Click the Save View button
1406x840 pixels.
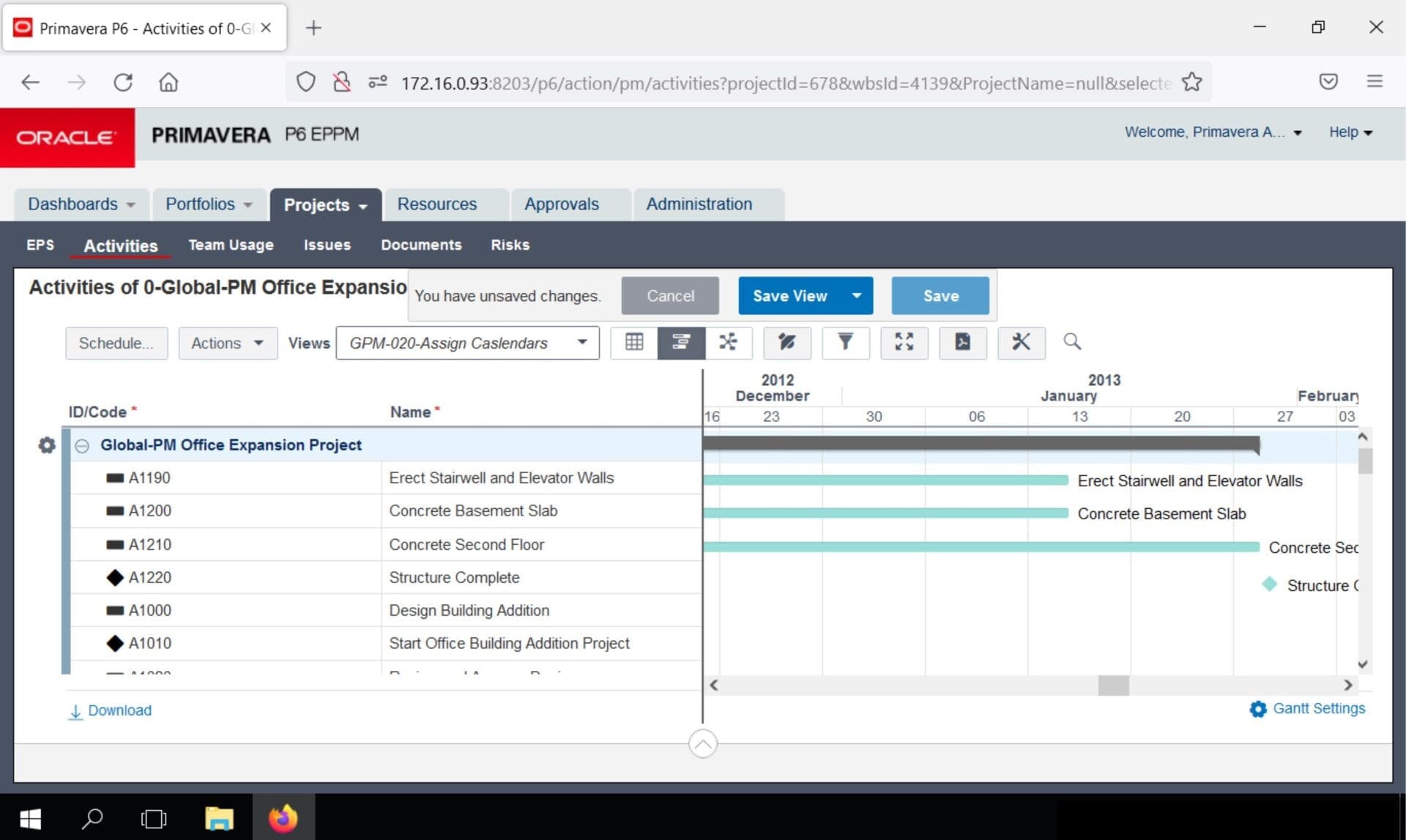790,295
